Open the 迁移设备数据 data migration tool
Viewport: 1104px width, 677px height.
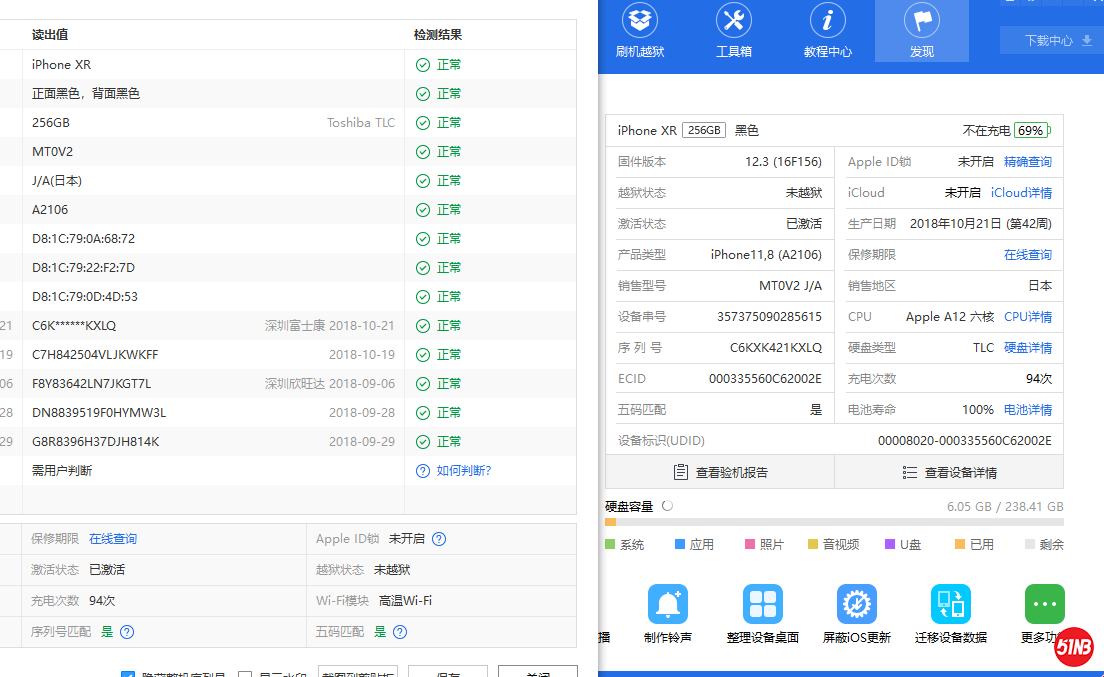coord(950,605)
